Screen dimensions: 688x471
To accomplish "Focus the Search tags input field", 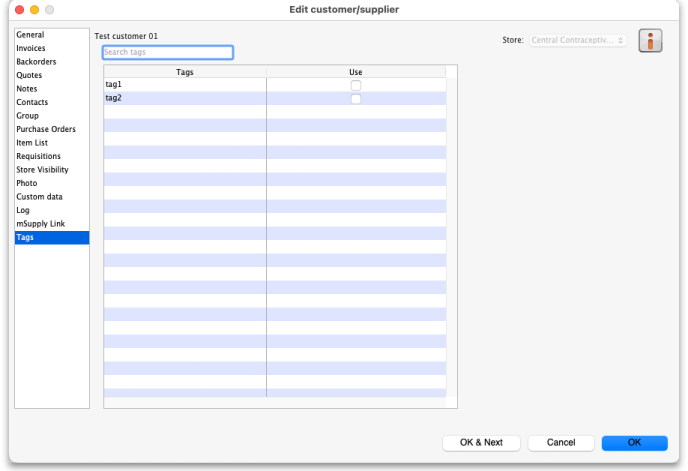I will coord(167,52).
